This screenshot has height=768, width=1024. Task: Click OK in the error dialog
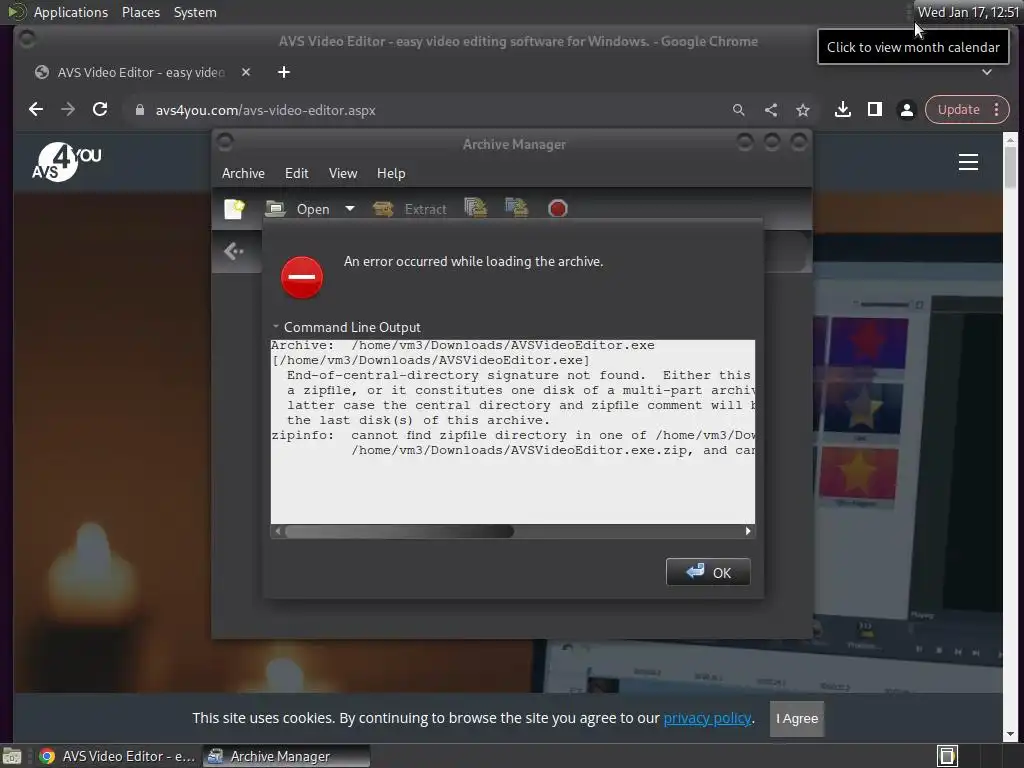[708, 572]
